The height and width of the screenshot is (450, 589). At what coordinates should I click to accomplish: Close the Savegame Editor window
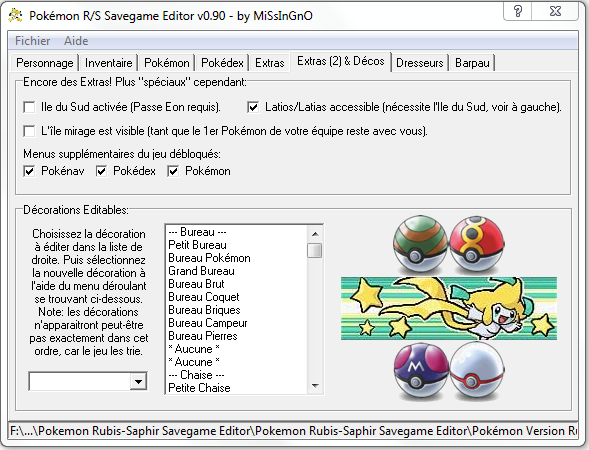pyautogui.click(x=555, y=11)
